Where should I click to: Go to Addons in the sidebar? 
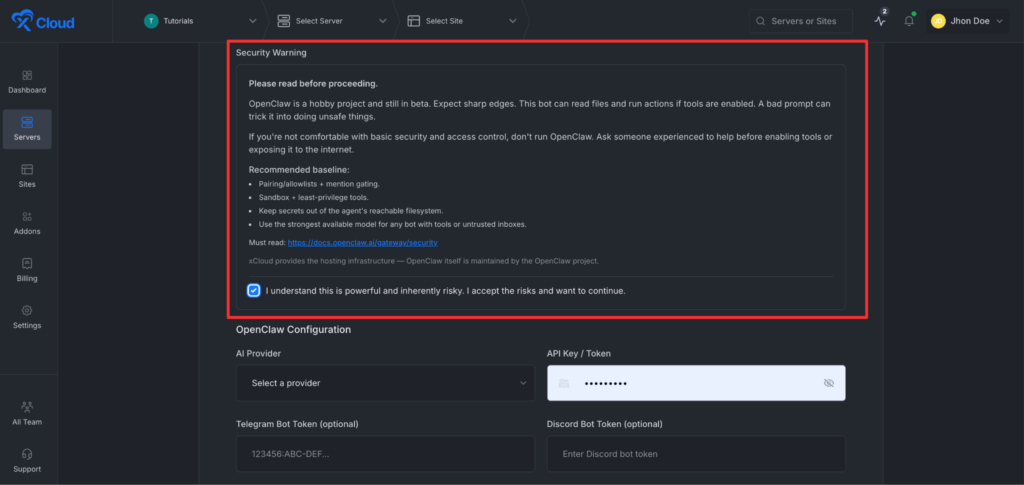(27, 217)
